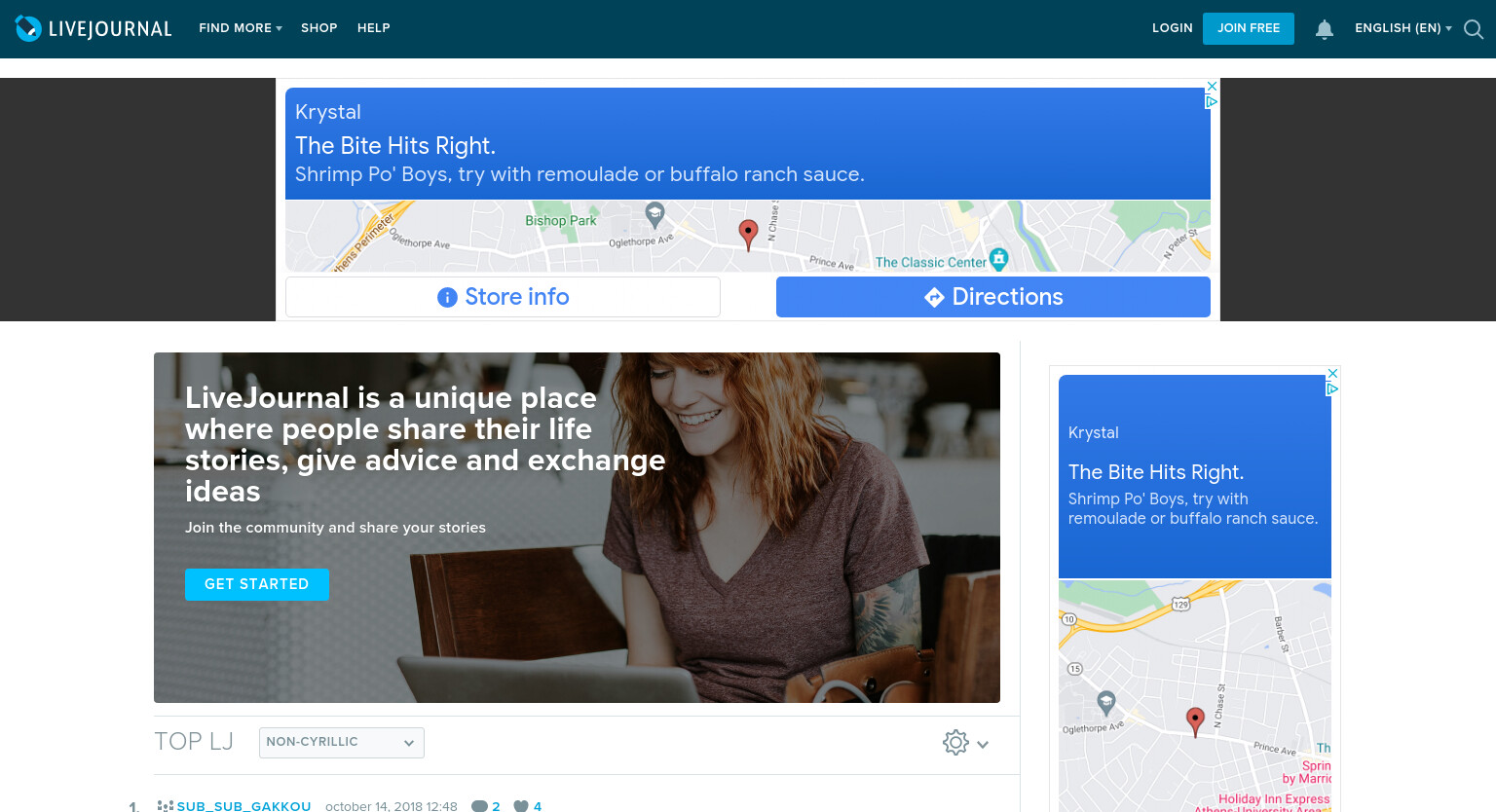
Task: Click the Join Free button
Action: tap(1249, 28)
